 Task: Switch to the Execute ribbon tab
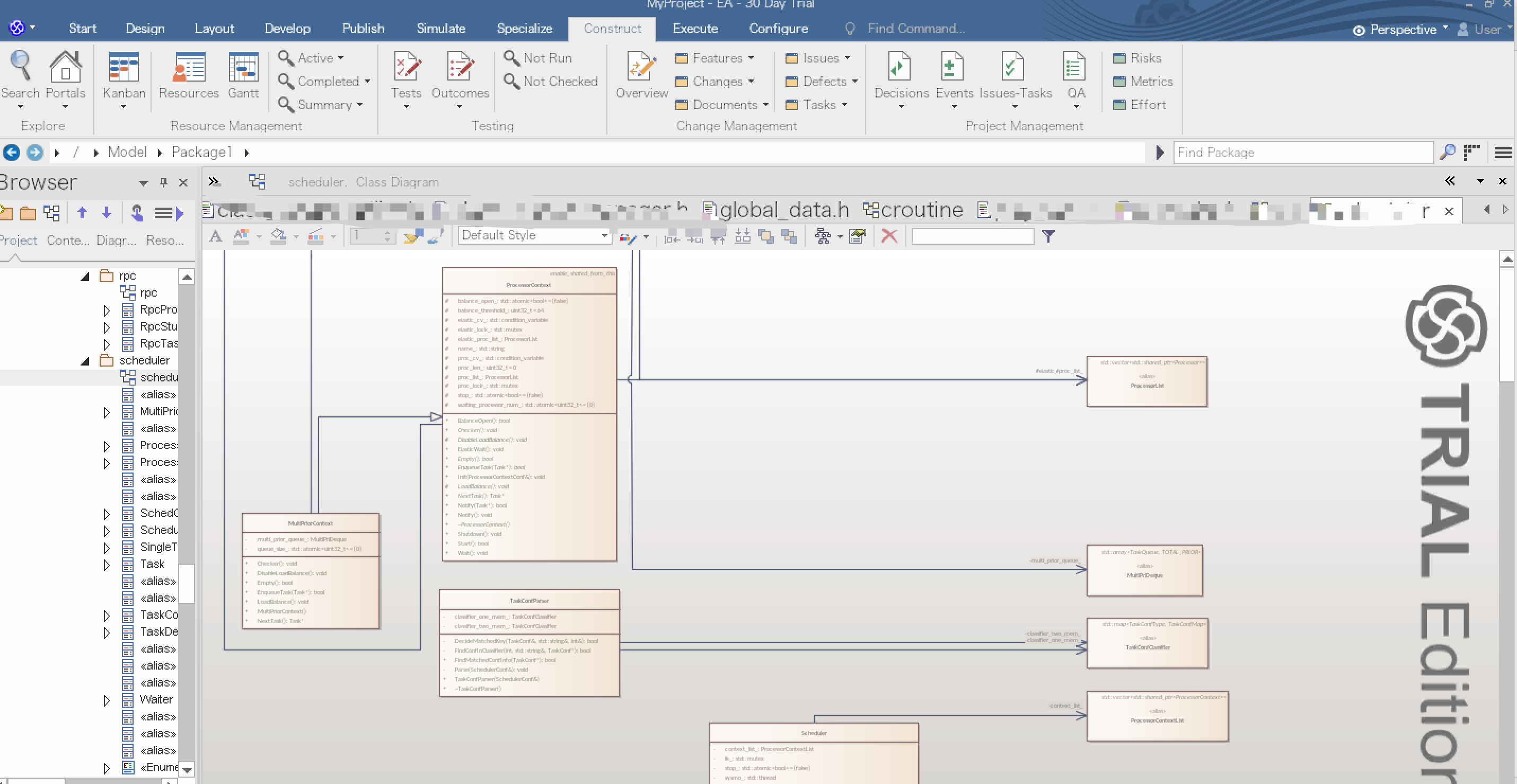[x=695, y=28]
